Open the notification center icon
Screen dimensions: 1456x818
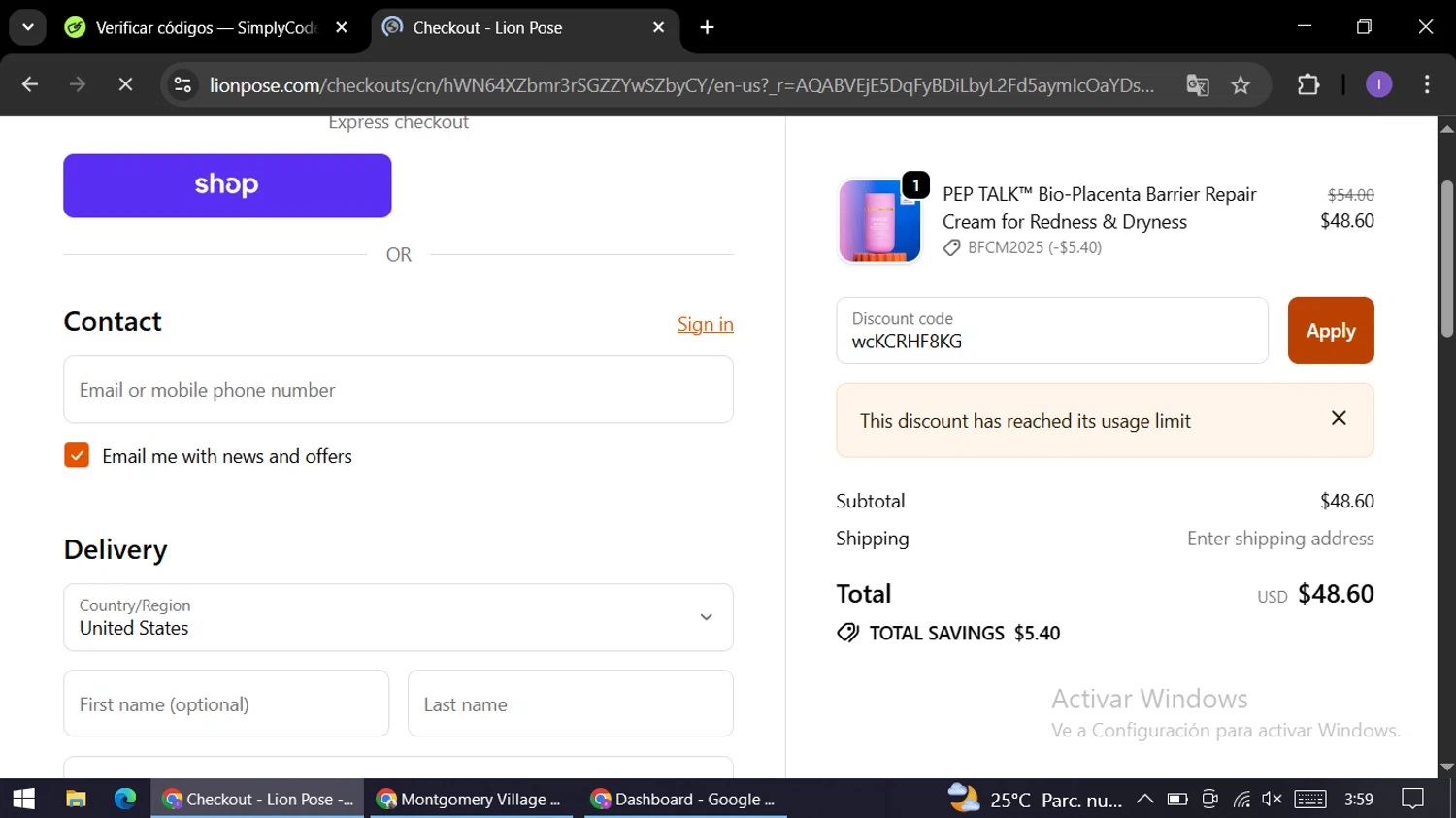point(1412,799)
